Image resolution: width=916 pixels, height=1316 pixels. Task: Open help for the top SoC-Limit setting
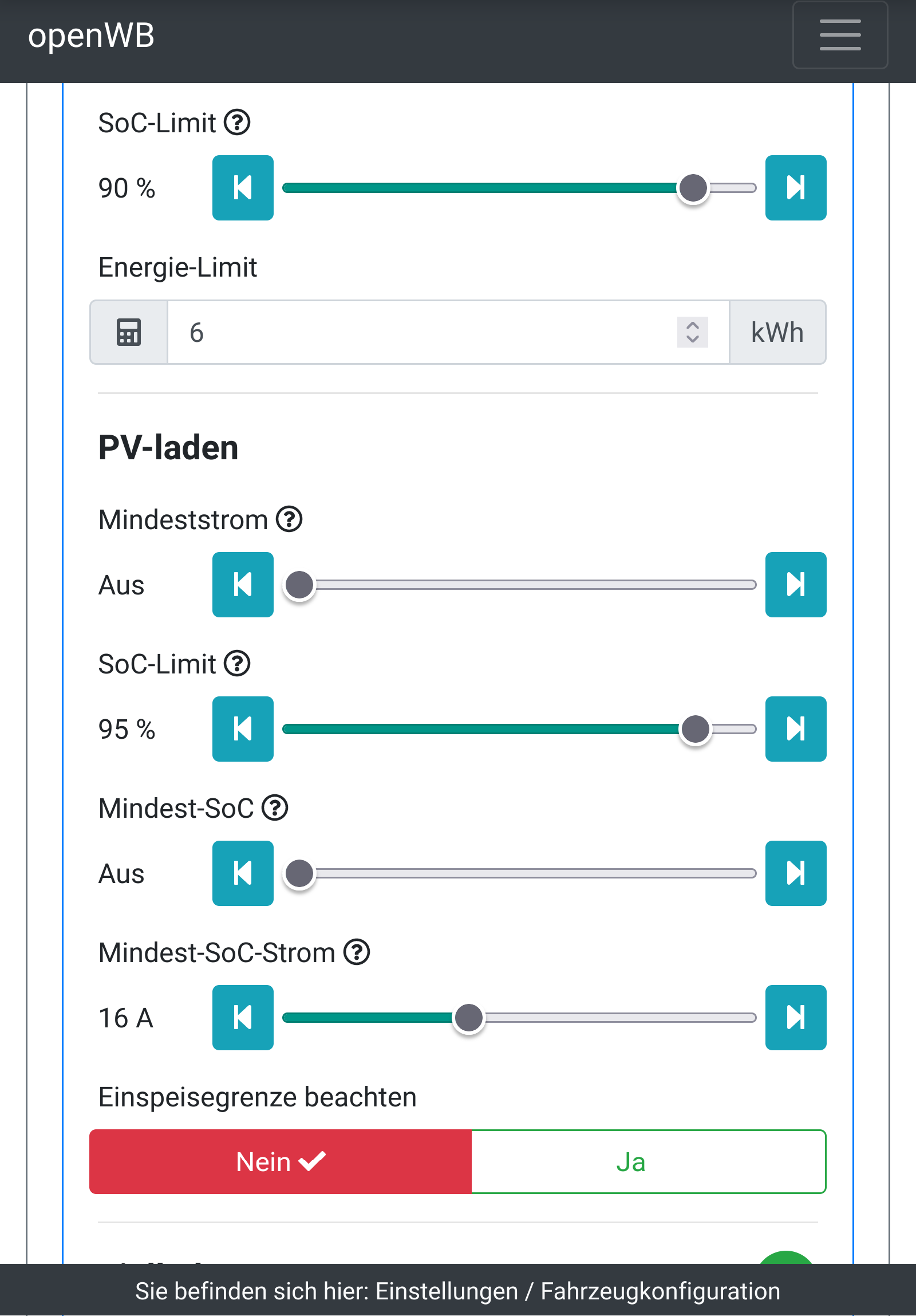tap(236, 123)
